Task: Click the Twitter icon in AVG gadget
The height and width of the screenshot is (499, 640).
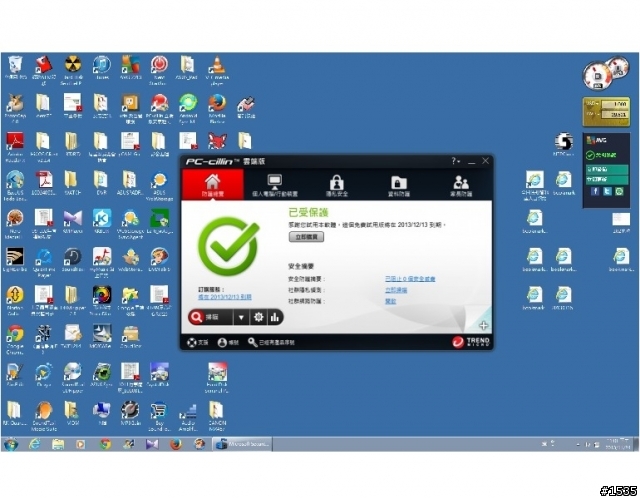Action: pos(607,191)
